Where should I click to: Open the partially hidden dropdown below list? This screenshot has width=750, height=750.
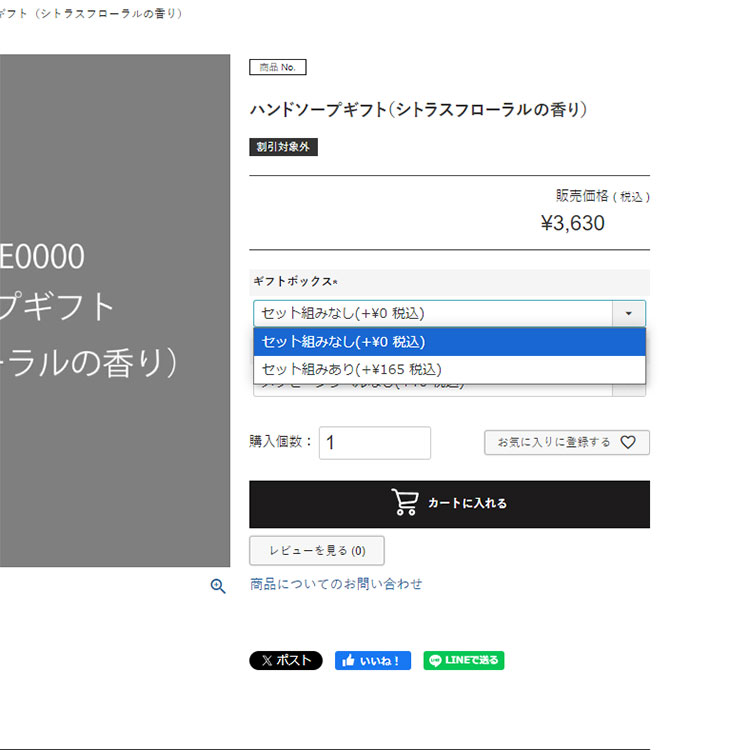pyautogui.click(x=449, y=390)
